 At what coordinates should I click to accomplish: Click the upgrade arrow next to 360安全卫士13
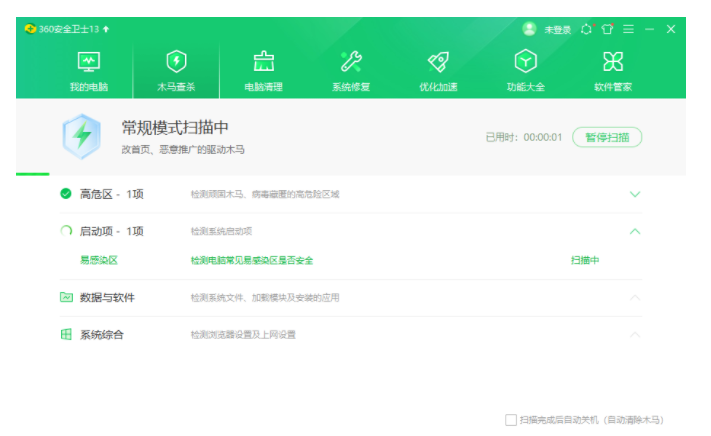(x=106, y=29)
